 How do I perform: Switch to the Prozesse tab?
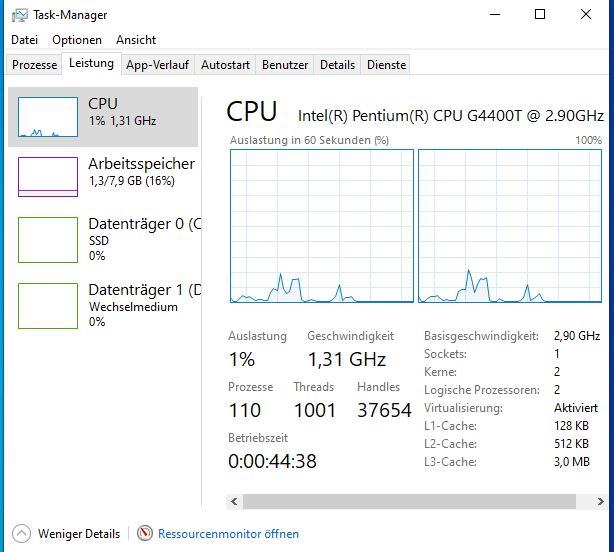34,65
